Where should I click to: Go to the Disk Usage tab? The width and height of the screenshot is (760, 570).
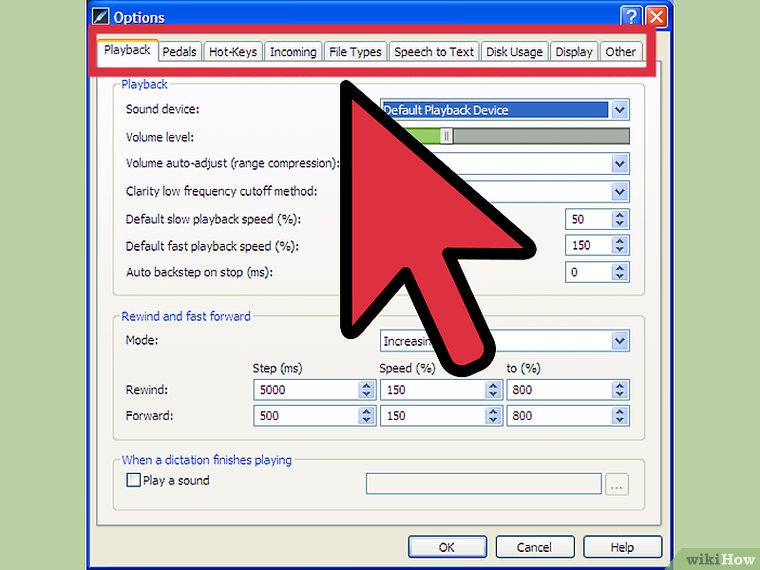click(514, 52)
